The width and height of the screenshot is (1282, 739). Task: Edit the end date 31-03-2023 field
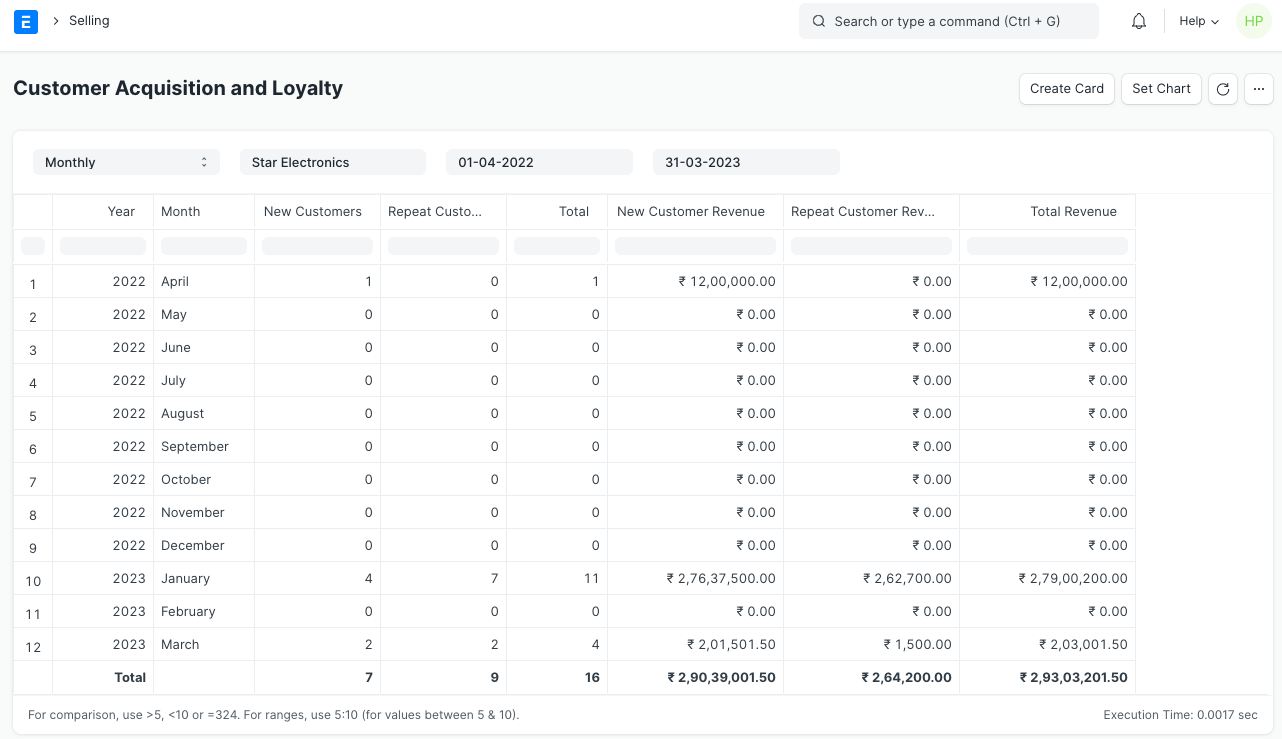(x=746, y=162)
